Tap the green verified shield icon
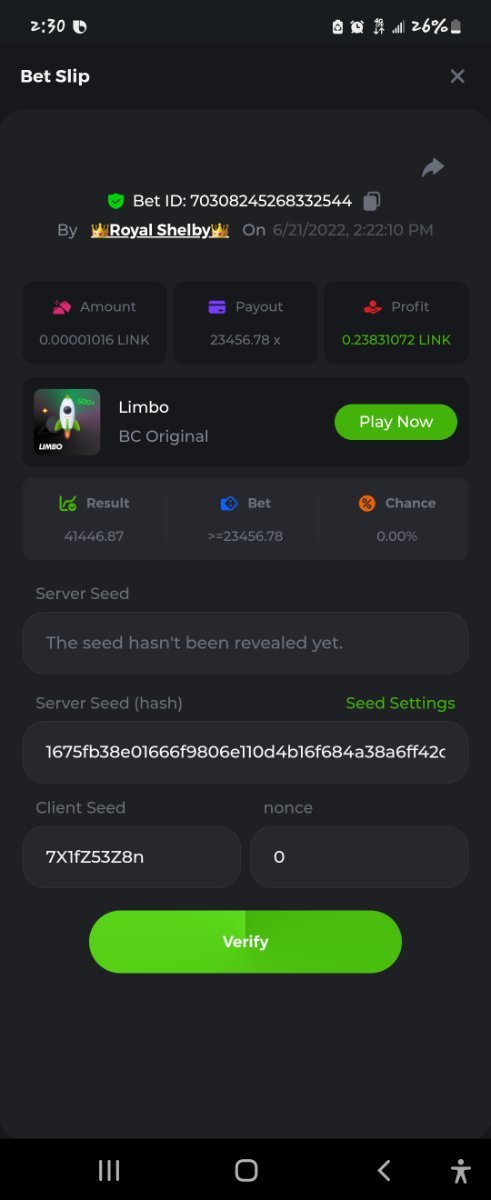491x1200 pixels. (116, 201)
